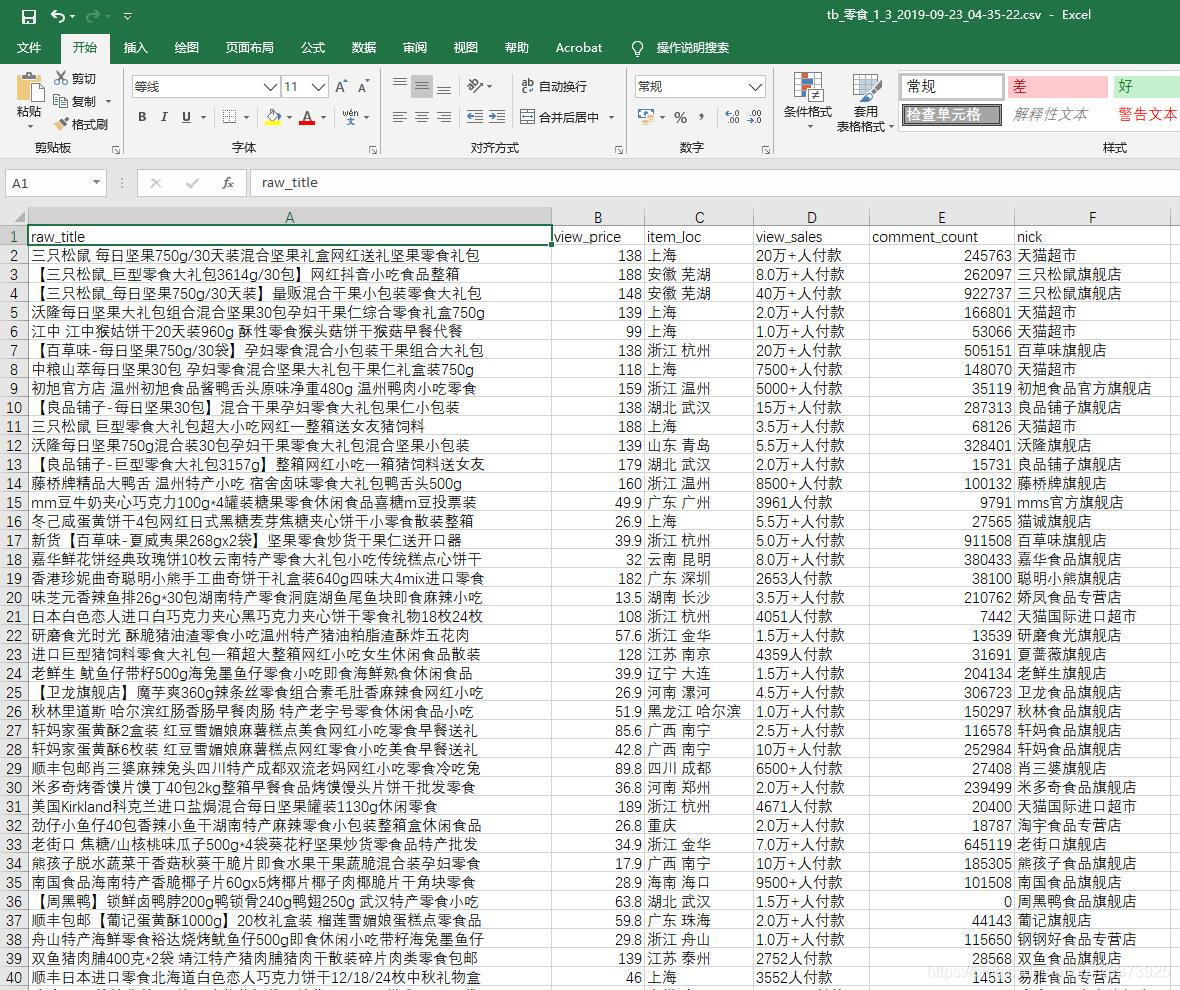
Task: Align text right
Action: (x=445, y=117)
